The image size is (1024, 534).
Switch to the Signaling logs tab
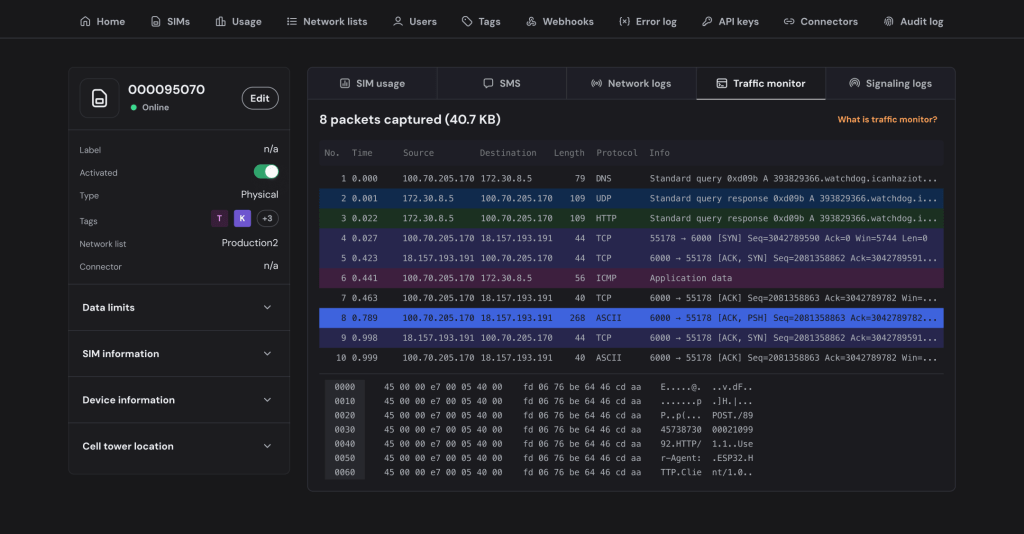coord(890,84)
